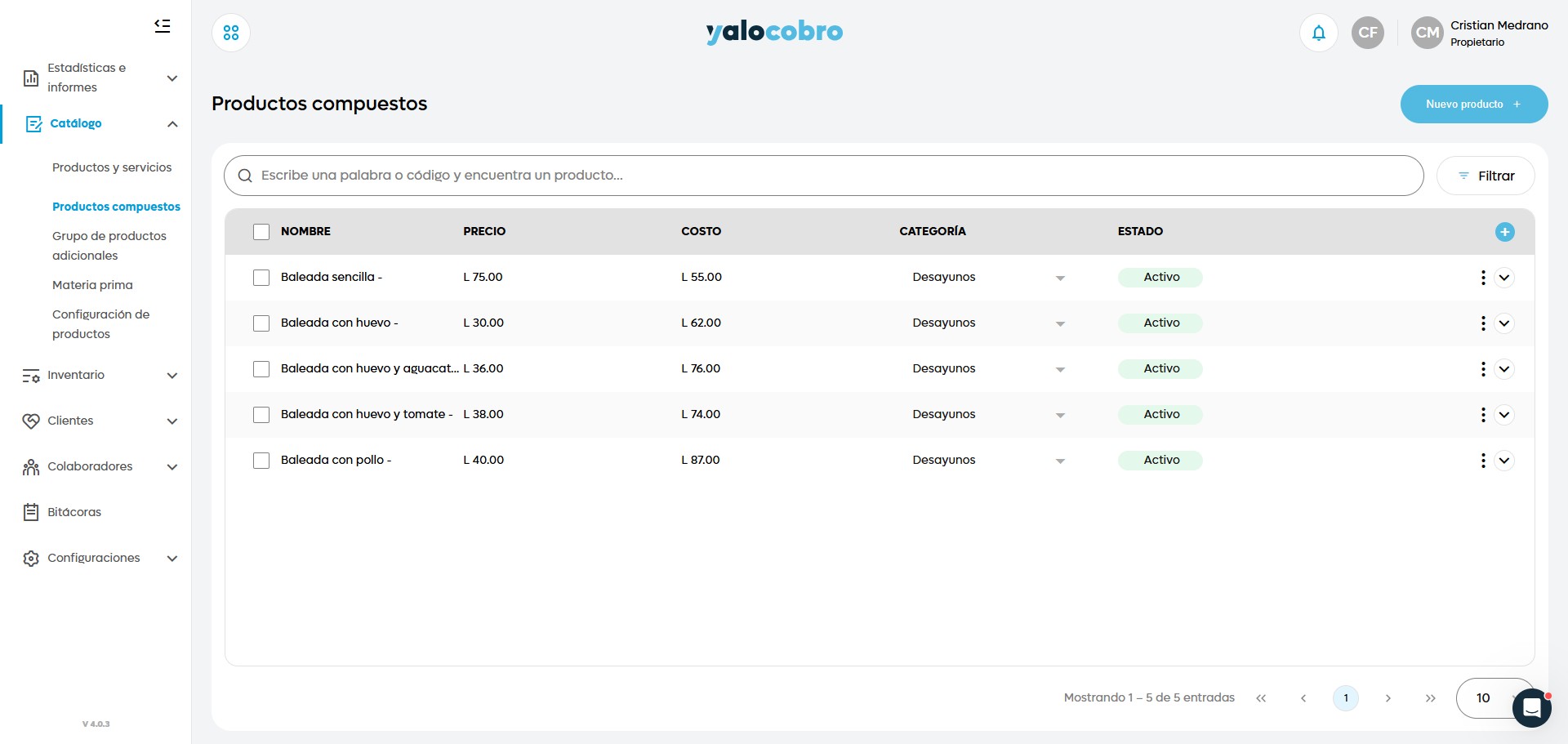Click the blue plus icon in table header
The image size is (1568, 744).
tap(1504, 232)
